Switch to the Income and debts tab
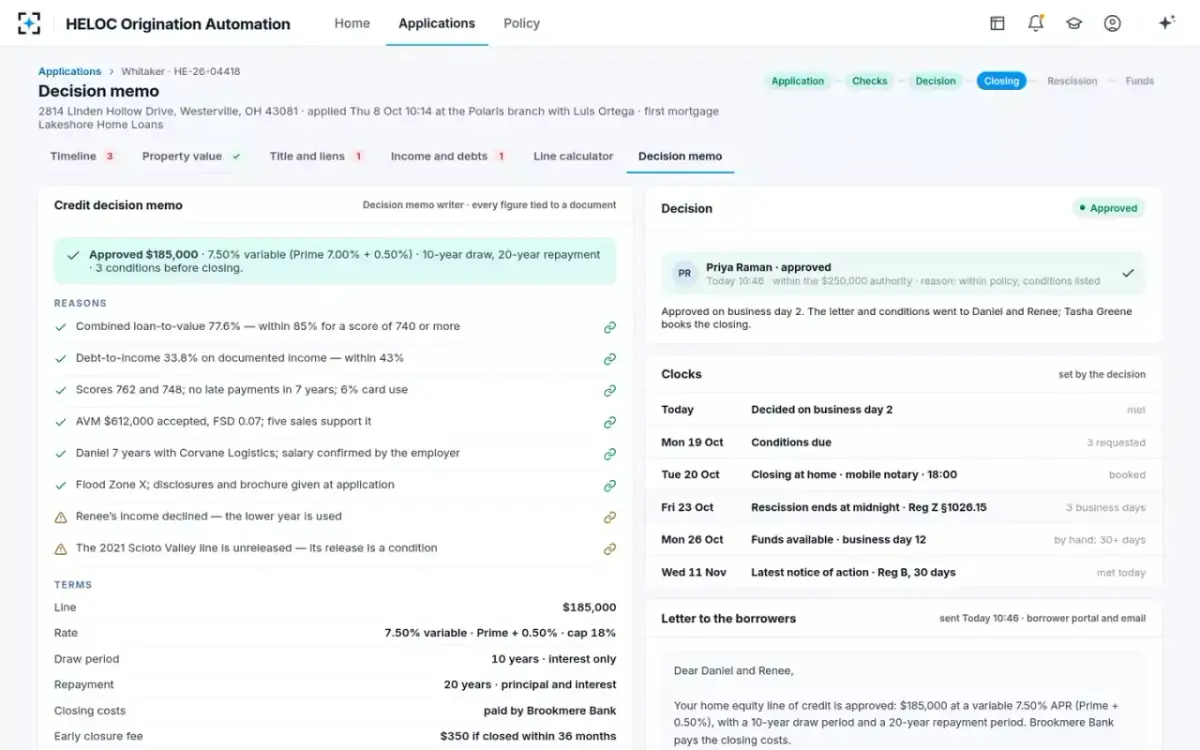 (448, 156)
